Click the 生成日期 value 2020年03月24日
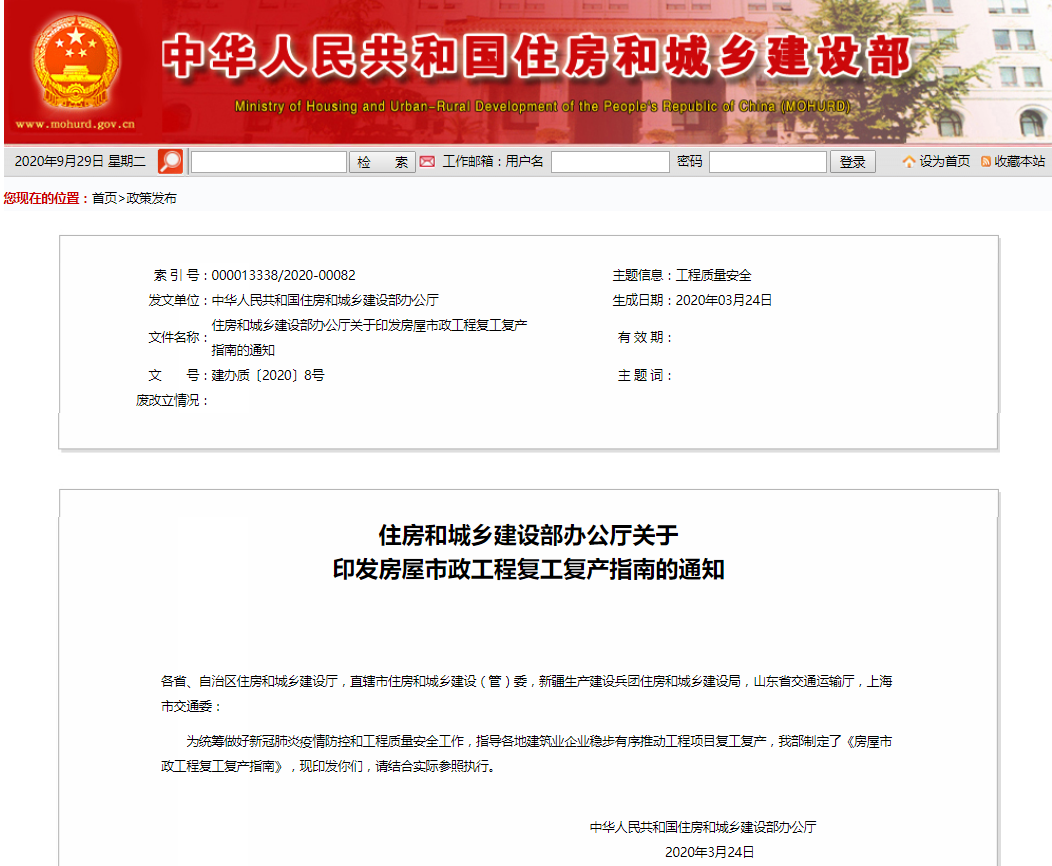Image resolution: width=1052 pixels, height=866 pixels. [x=723, y=300]
